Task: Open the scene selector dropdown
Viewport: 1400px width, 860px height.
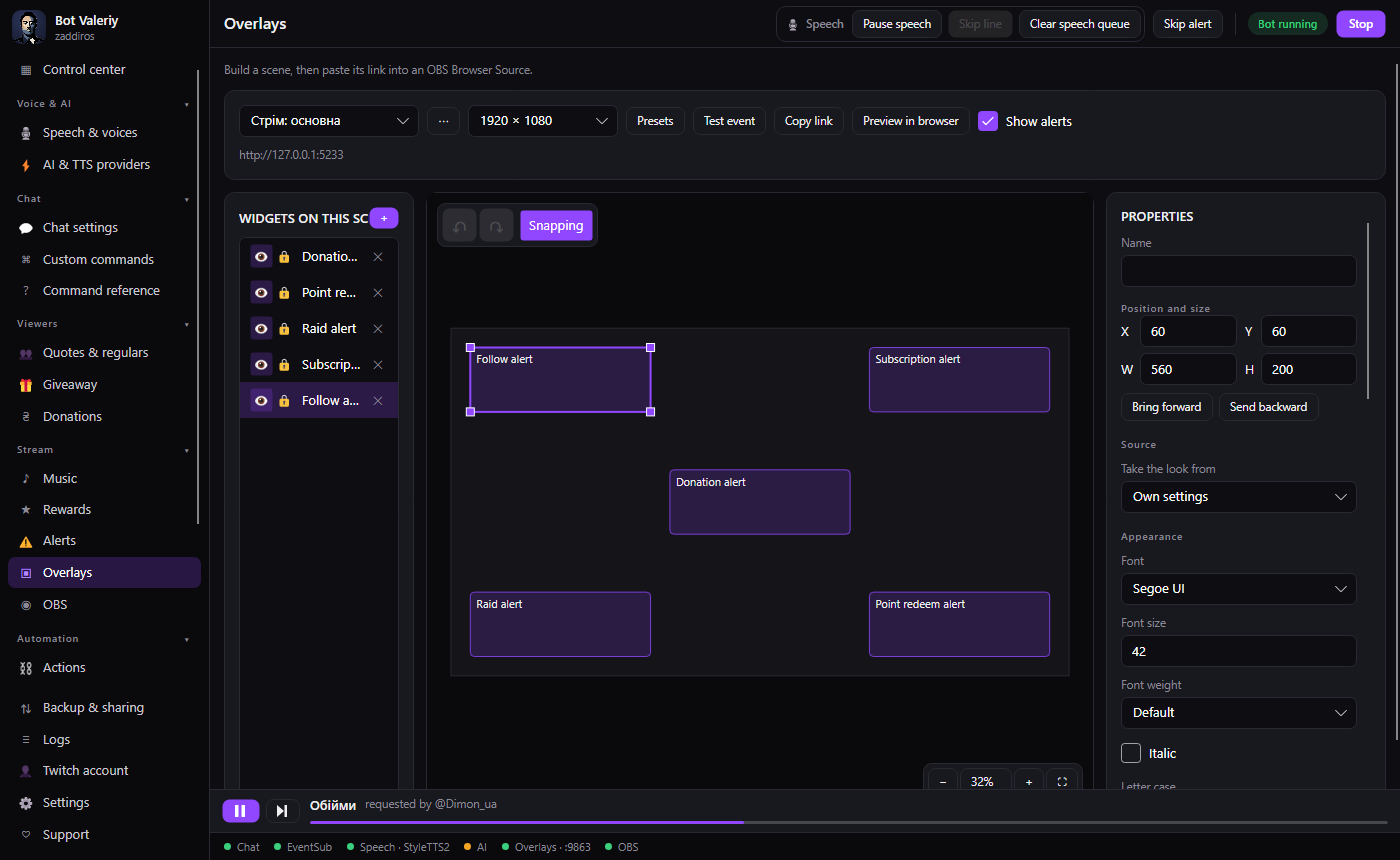Action: pyautogui.click(x=329, y=121)
